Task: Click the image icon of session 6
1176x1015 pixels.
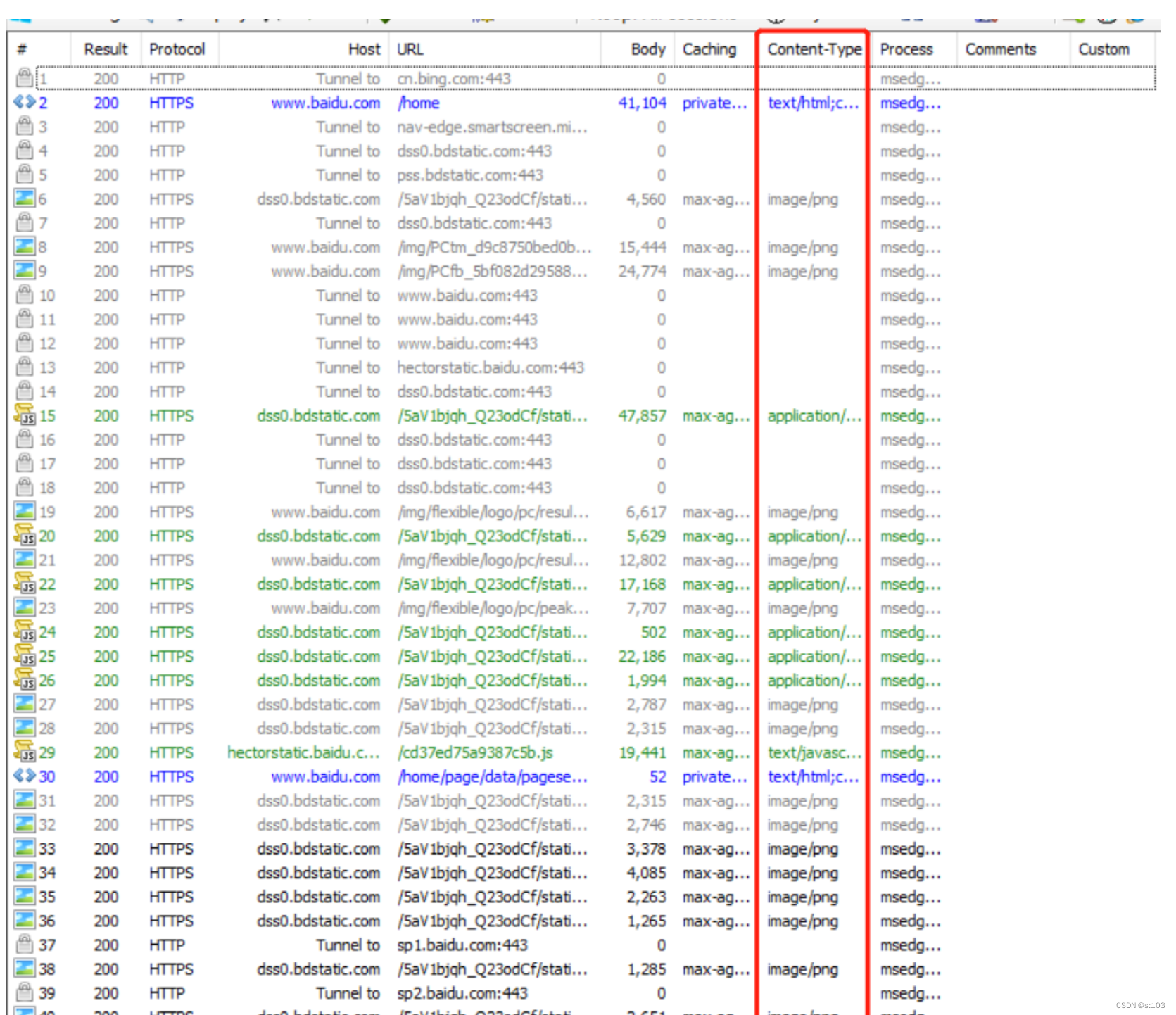Action: click(x=25, y=198)
